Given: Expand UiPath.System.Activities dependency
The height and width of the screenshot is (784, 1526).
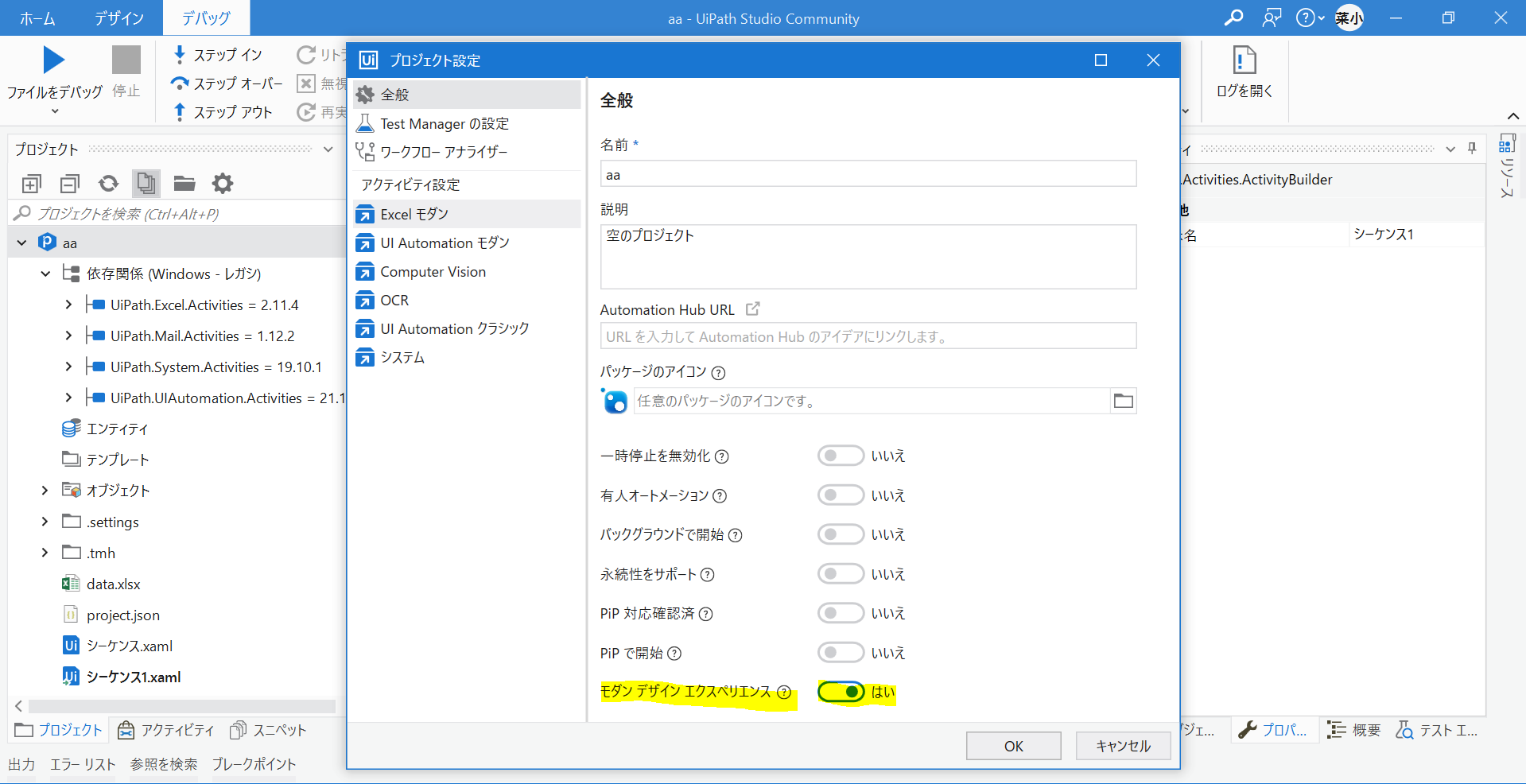Looking at the screenshot, I should point(68,367).
